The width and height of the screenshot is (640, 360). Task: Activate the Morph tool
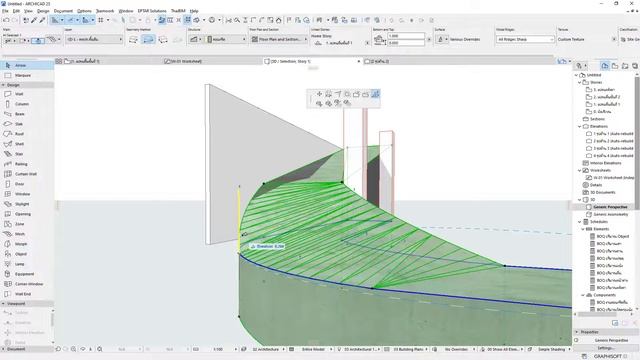(27, 244)
